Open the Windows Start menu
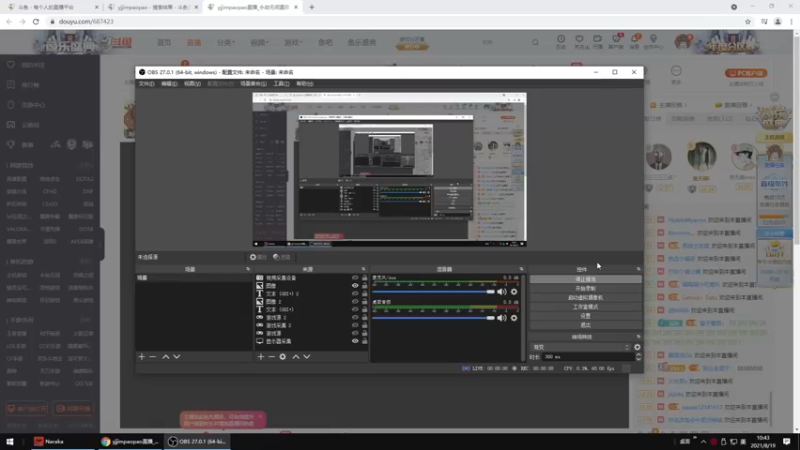The image size is (800, 450). pos(10,441)
